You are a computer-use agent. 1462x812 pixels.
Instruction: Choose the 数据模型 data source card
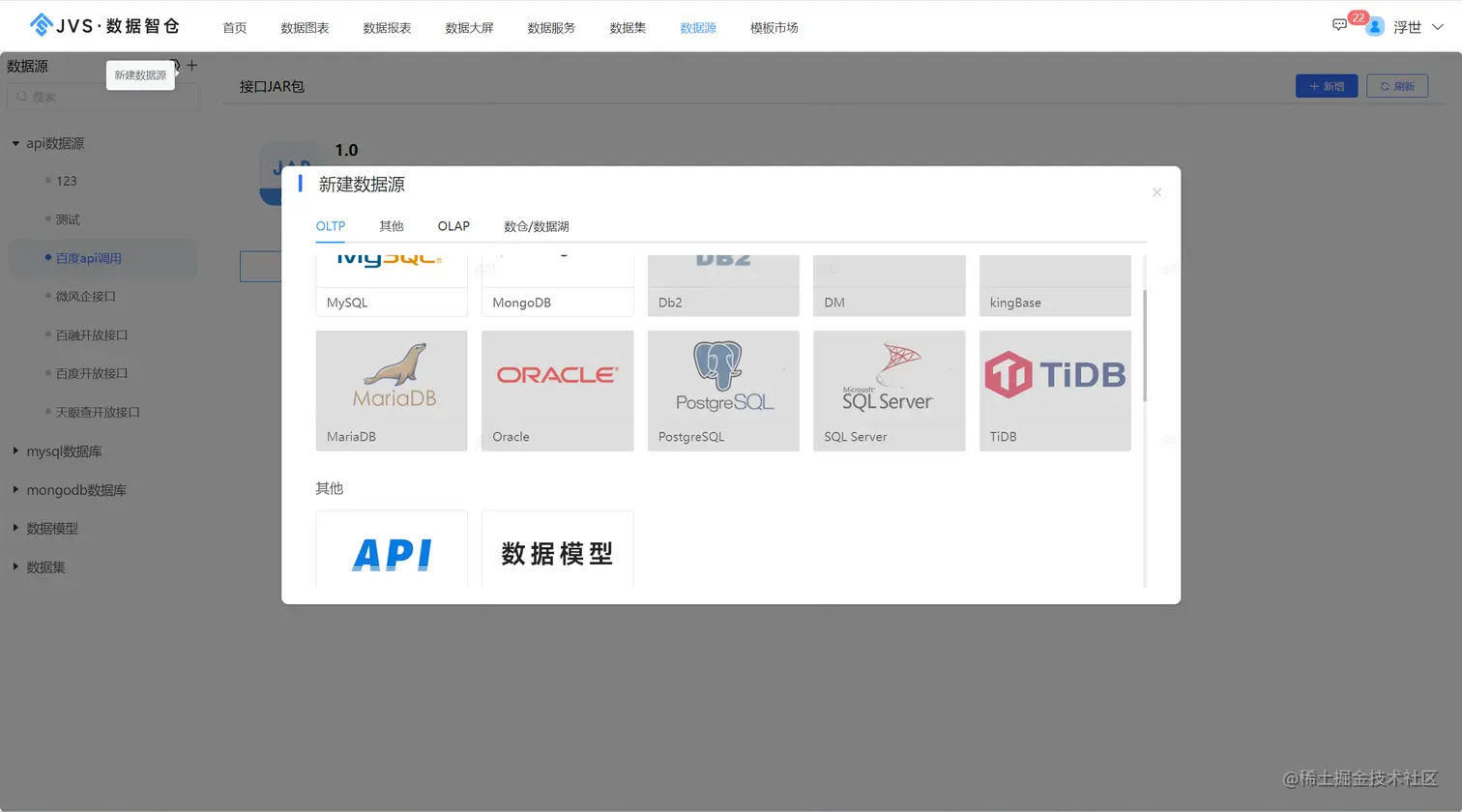[x=557, y=549]
